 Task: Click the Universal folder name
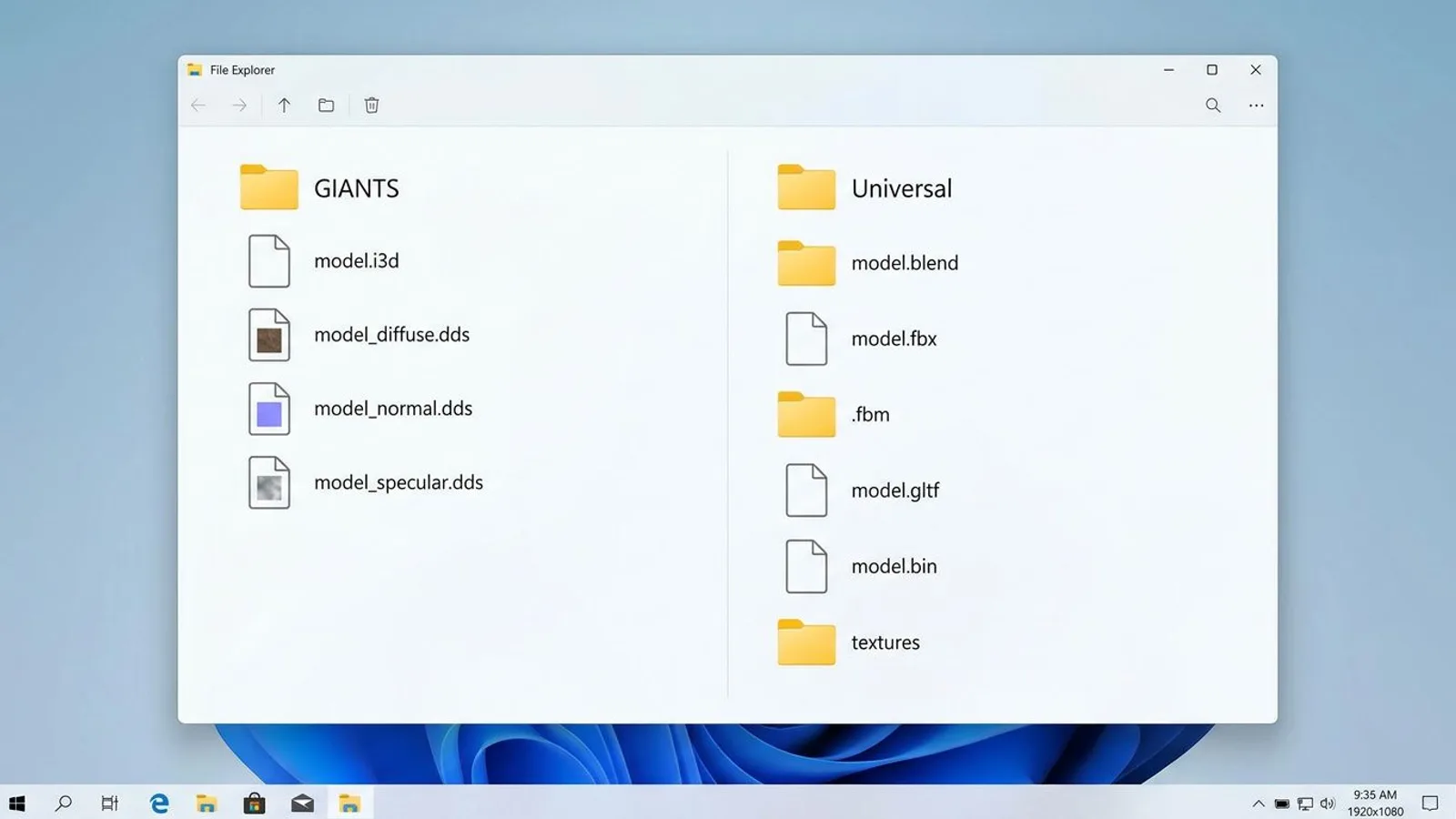click(902, 188)
